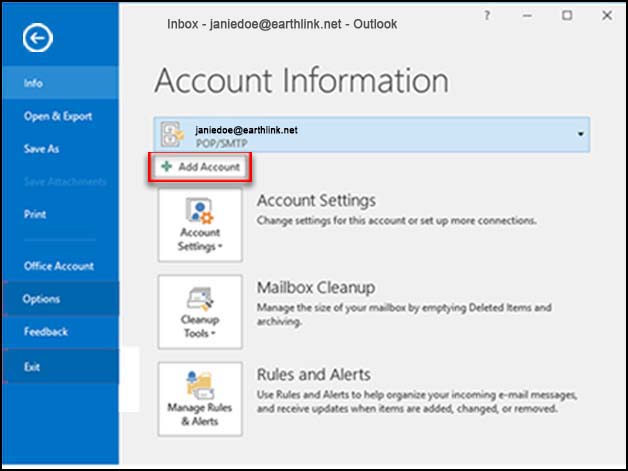Maximize the Outlook window
The image size is (628, 471).
(x=567, y=16)
